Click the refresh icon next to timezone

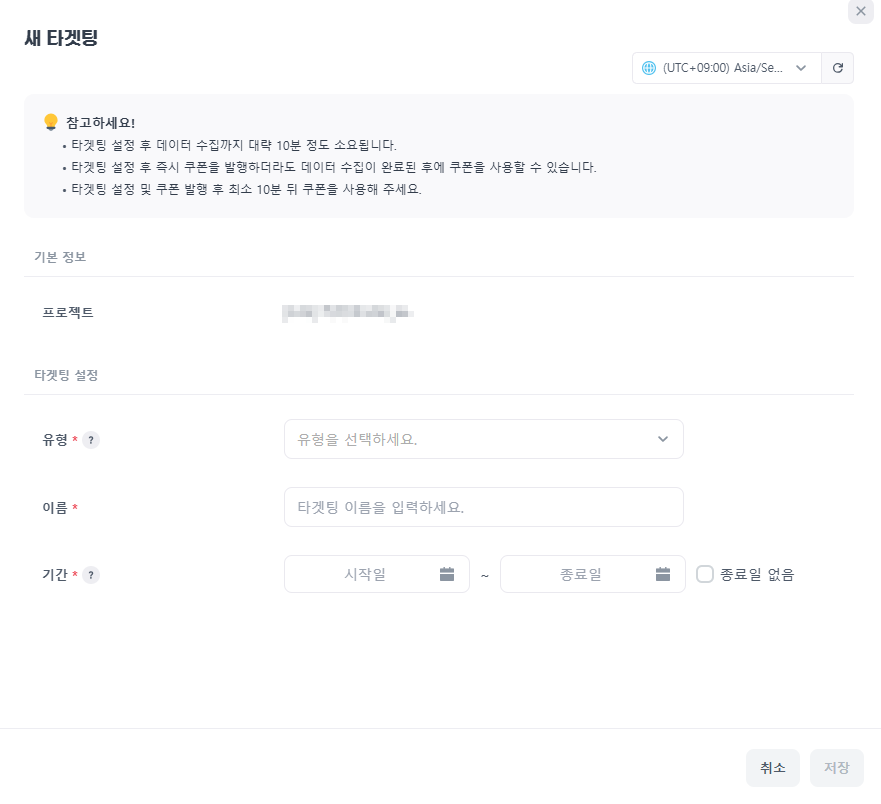(837, 68)
